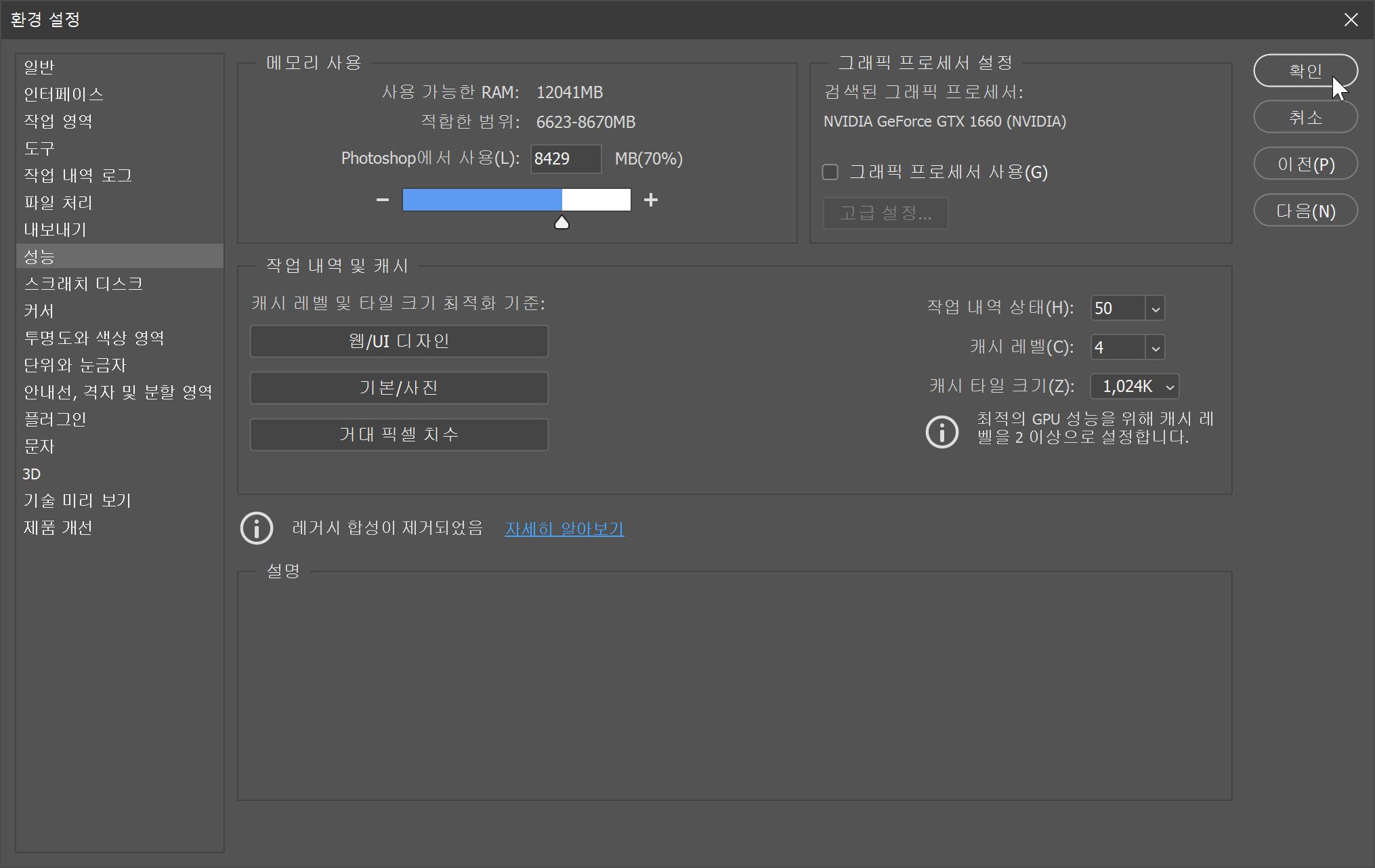Click the minus icon beside memory slider

383,200
